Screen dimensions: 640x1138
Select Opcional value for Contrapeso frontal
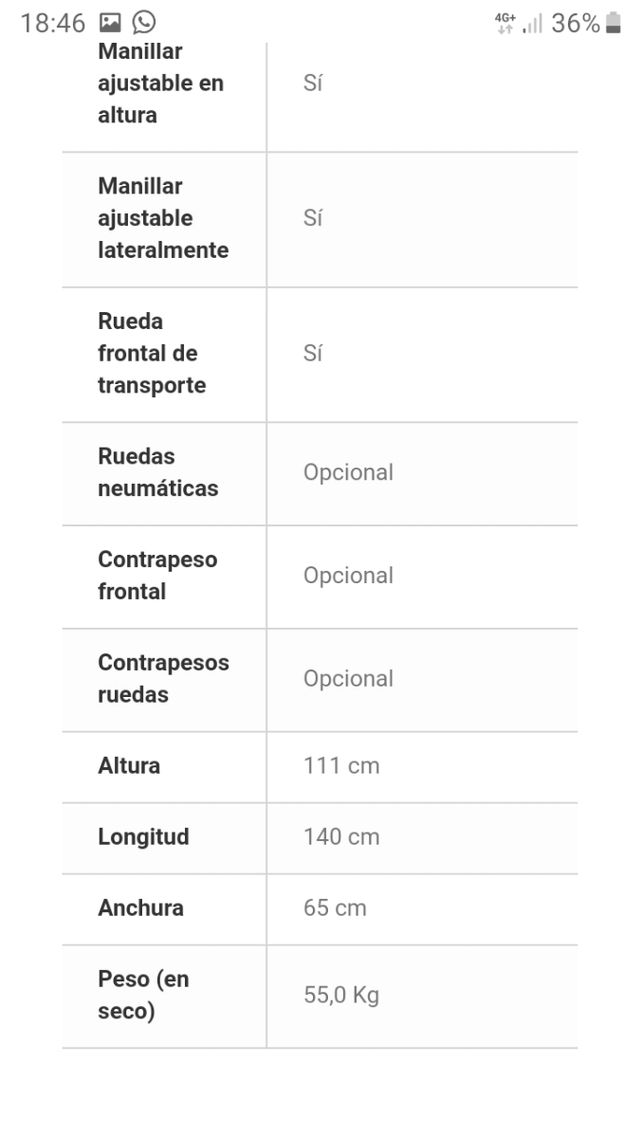pyautogui.click(x=348, y=575)
